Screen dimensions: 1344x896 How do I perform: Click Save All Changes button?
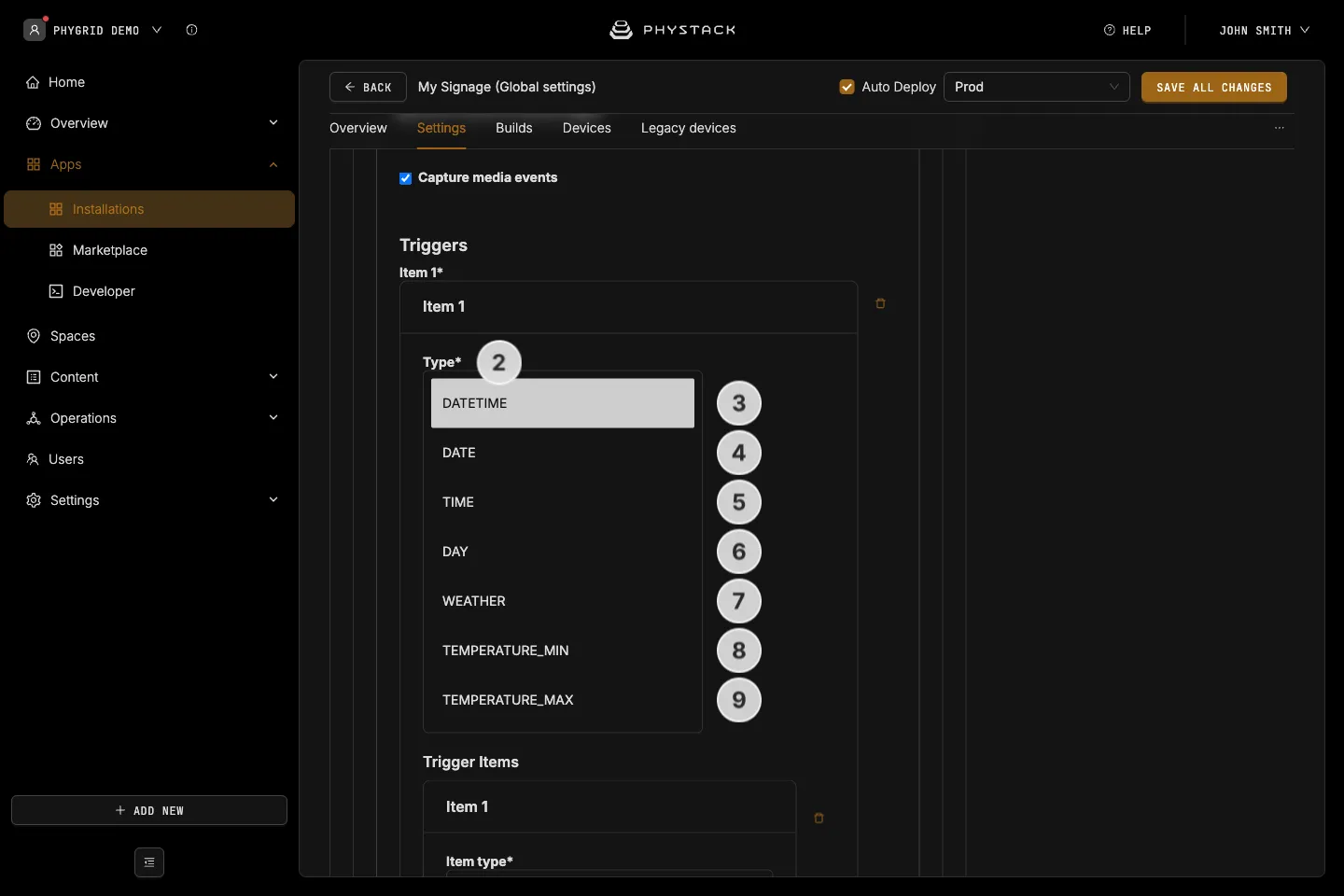click(1214, 87)
